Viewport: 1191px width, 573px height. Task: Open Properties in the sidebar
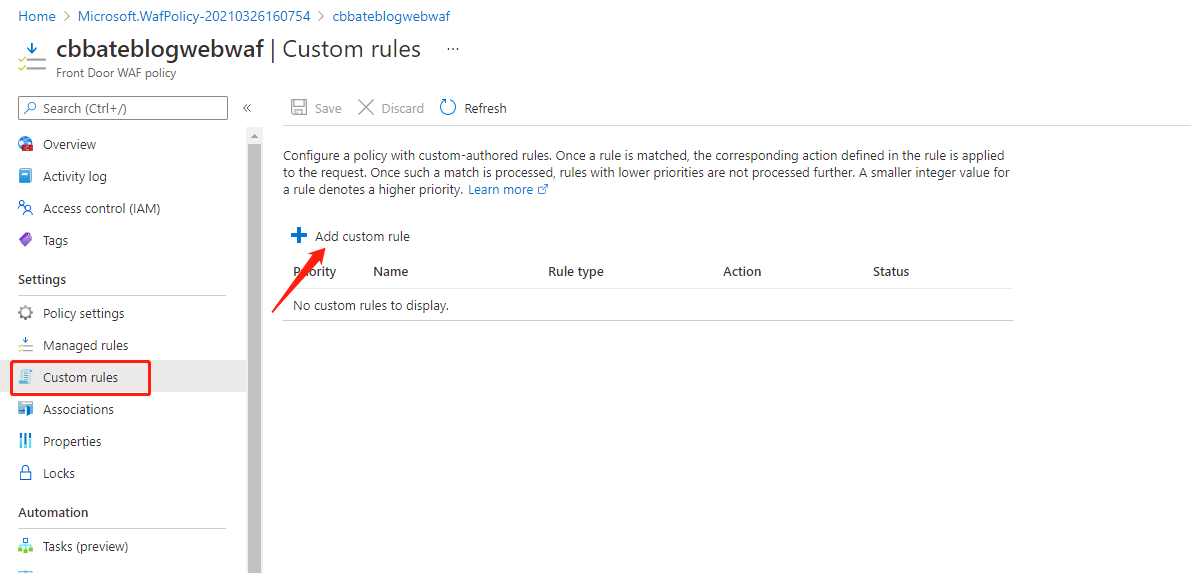pyautogui.click(x=72, y=441)
